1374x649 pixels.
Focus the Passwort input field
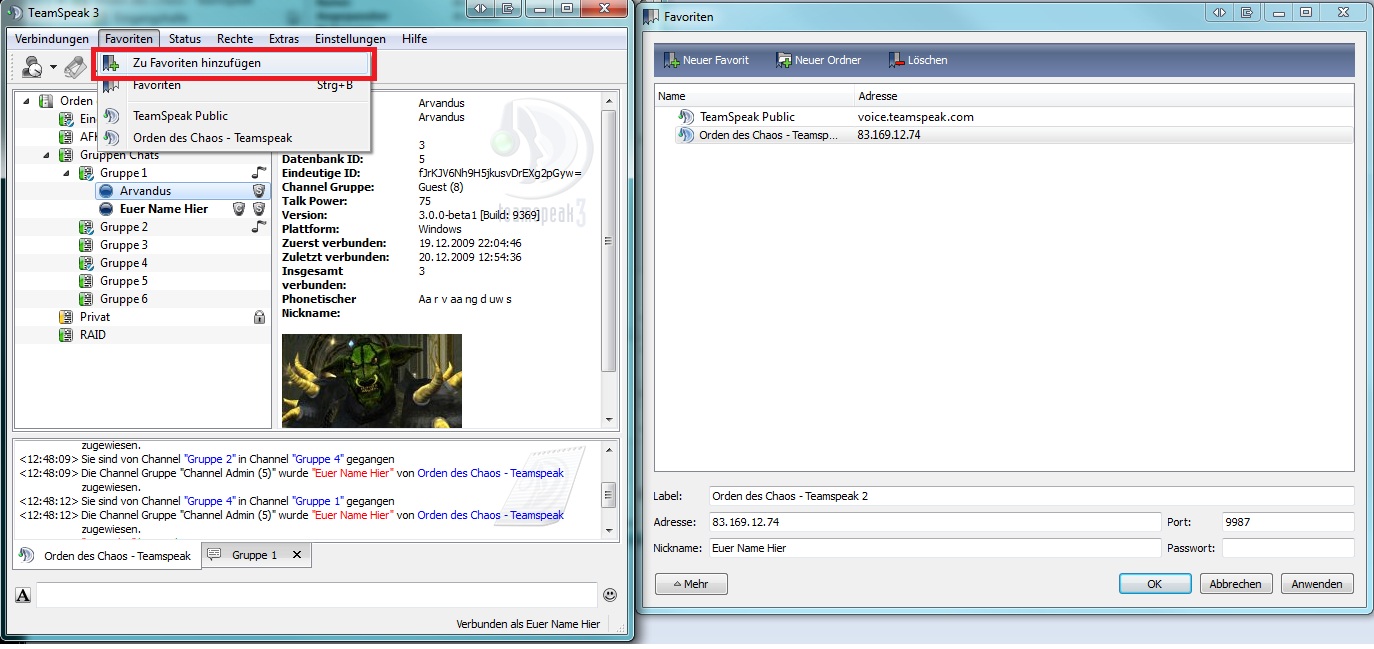(1287, 548)
